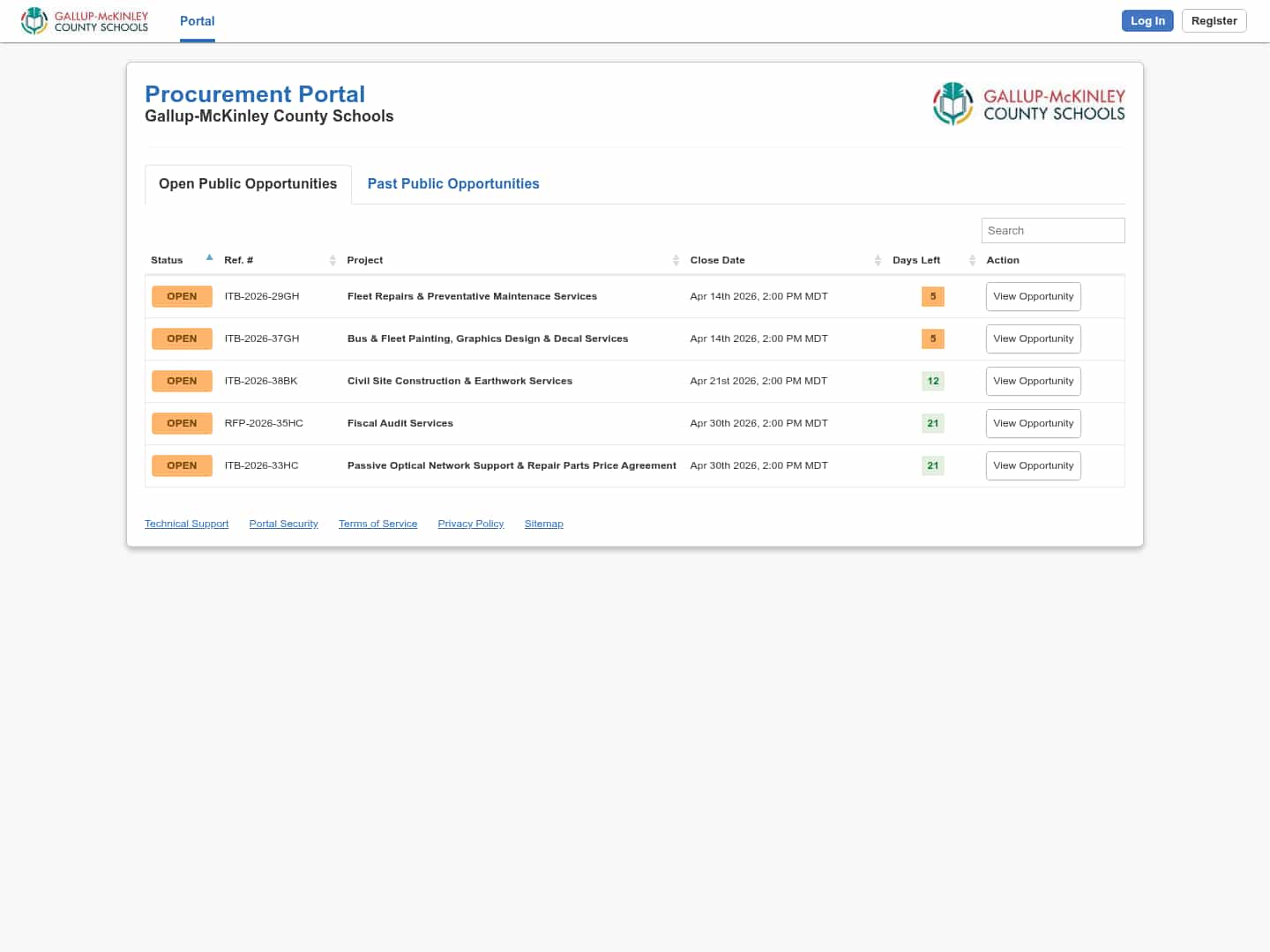Screen dimensions: 1270x952
Task: Sort by Close Date column arrows
Action: pyautogui.click(x=878, y=260)
